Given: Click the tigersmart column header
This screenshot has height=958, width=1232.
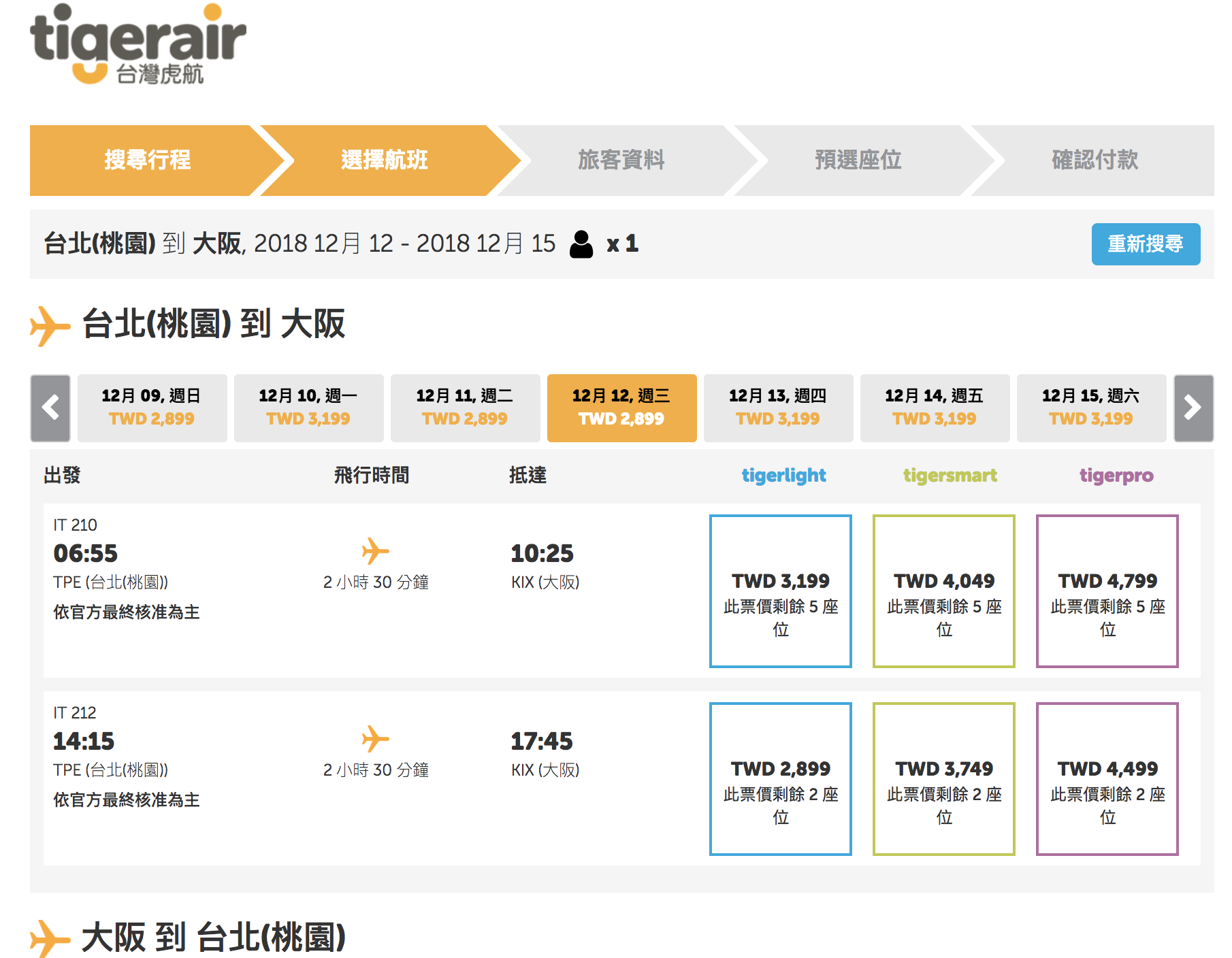Looking at the screenshot, I should tap(950, 476).
